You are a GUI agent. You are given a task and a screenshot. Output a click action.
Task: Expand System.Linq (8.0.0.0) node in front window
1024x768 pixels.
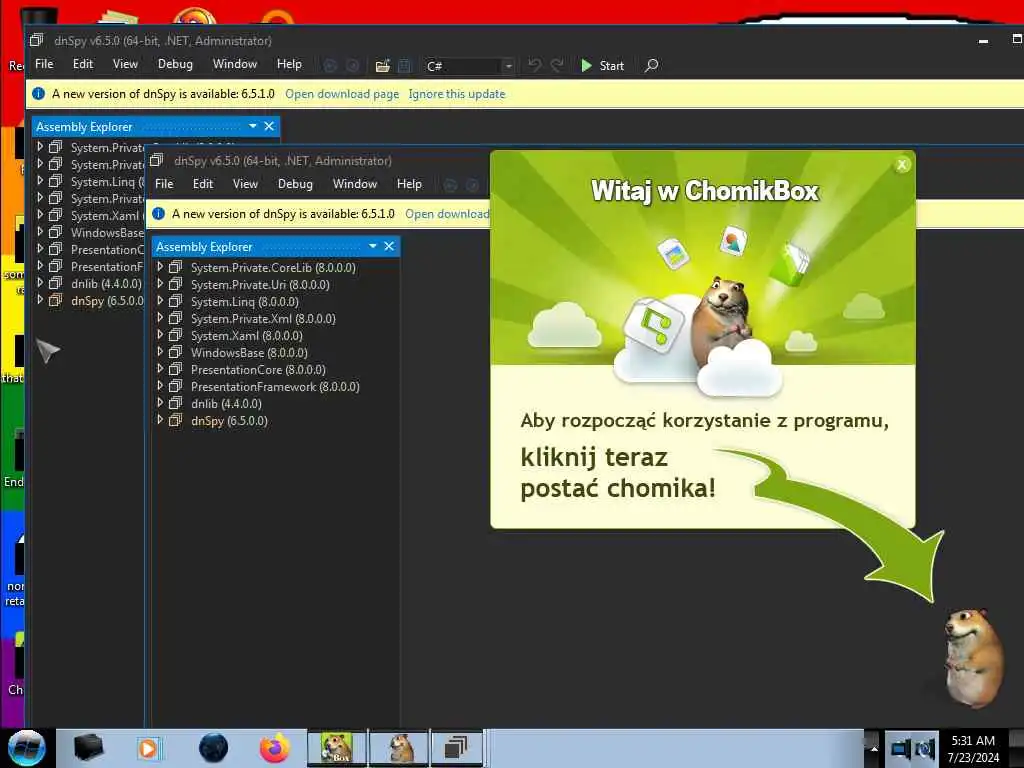tap(159, 300)
